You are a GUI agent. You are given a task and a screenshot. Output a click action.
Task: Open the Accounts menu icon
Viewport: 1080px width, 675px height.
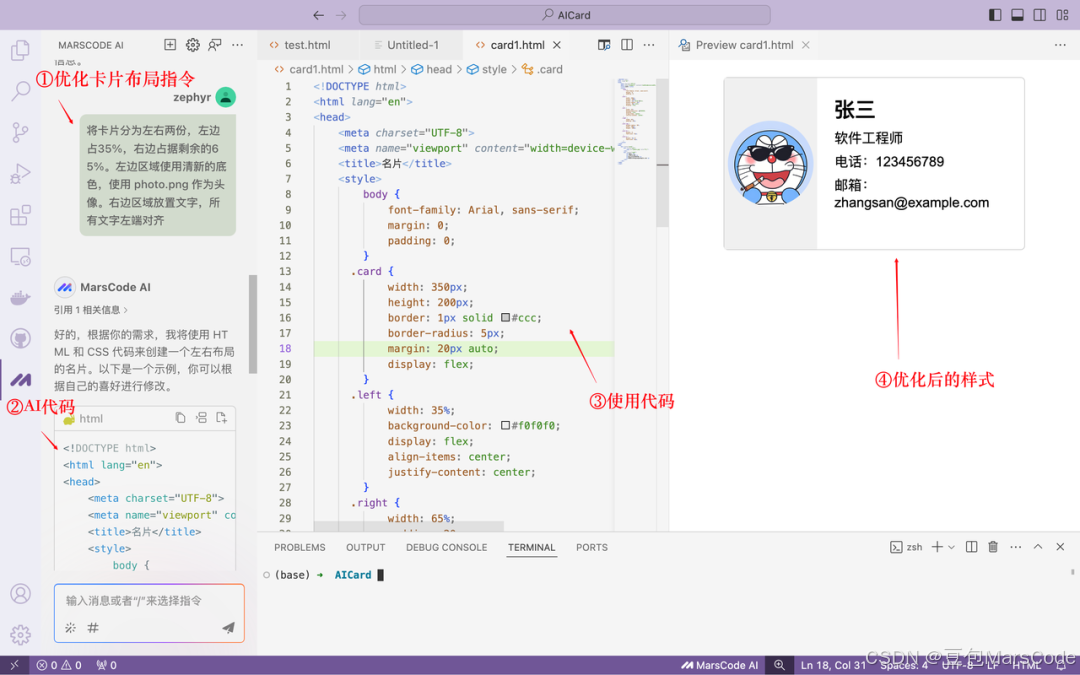21,594
